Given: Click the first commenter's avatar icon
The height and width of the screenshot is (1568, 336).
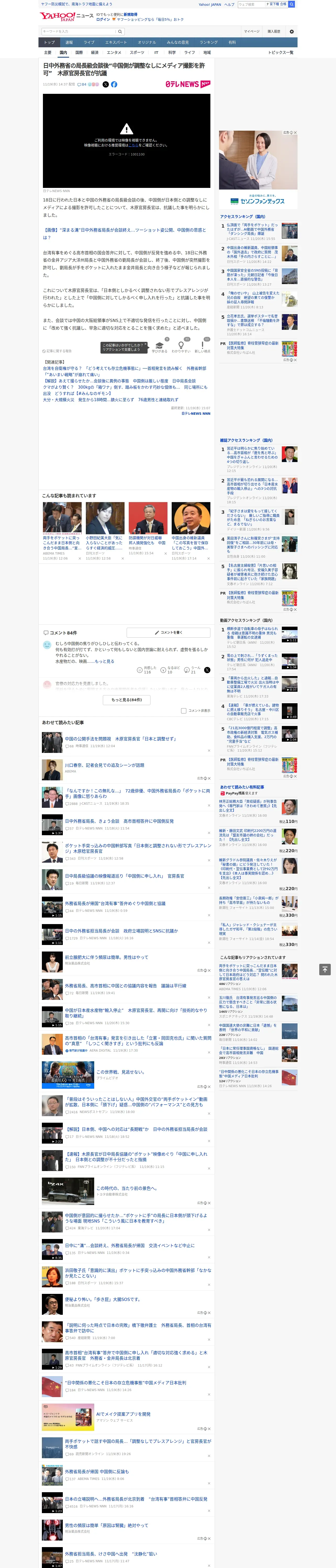Looking at the screenshot, I should (47, 645).
